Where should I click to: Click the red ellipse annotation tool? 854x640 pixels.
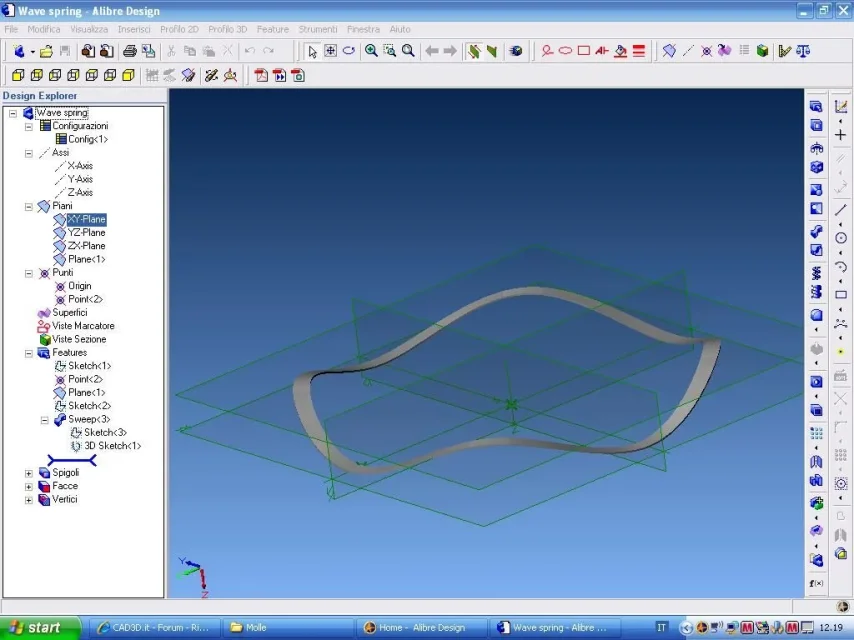[x=565, y=51]
